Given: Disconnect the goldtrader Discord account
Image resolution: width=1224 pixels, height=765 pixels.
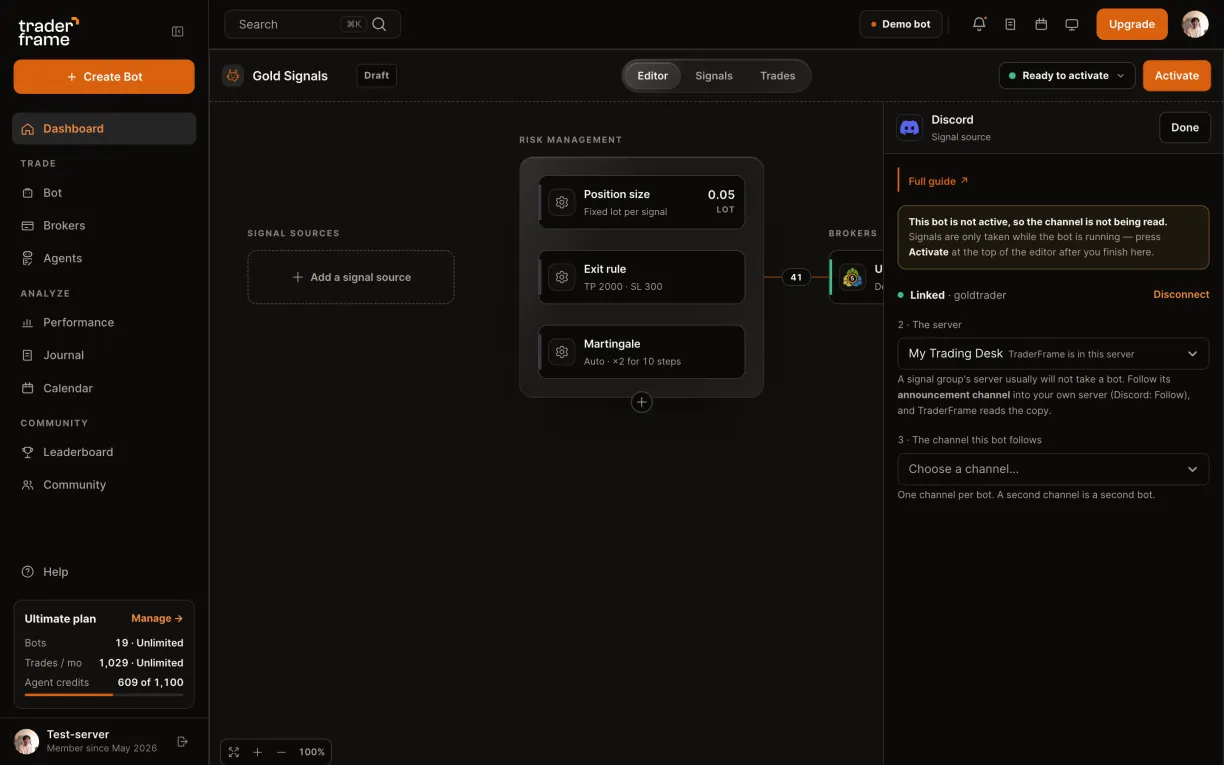Looking at the screenshot, I should [x=1181, y=295].
